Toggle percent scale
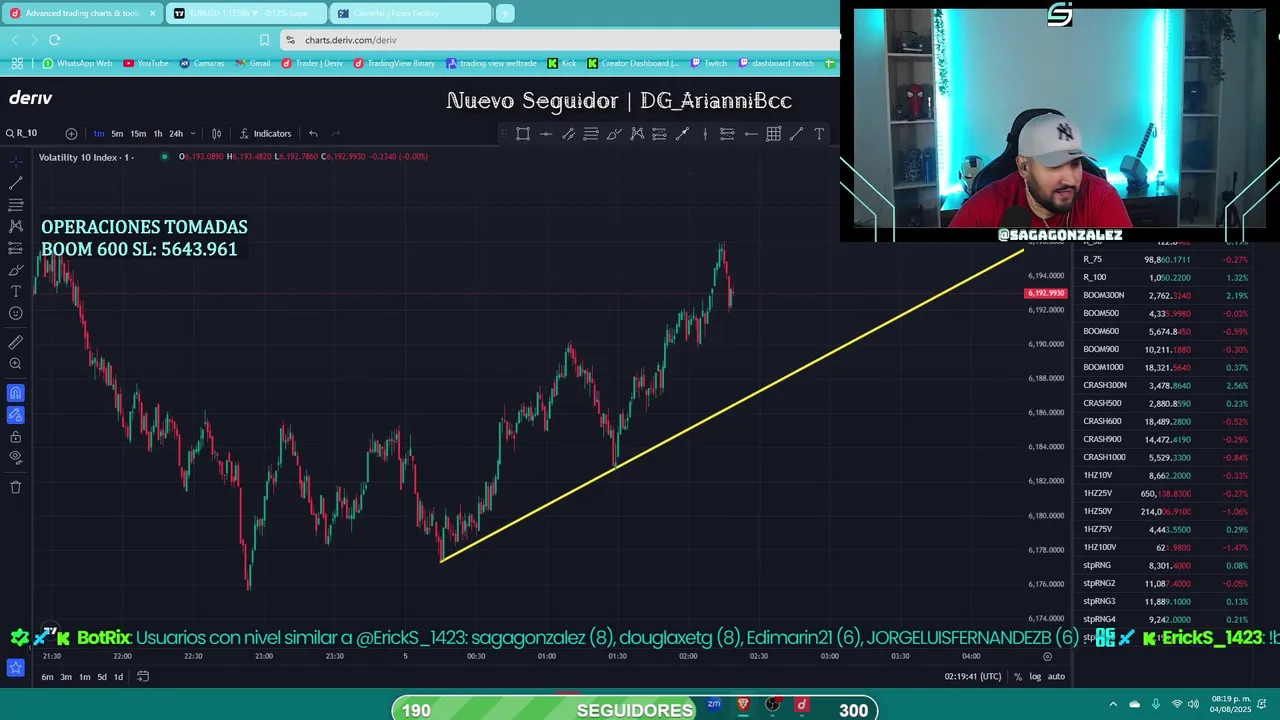Viewport: 1280px width, 720px height. coord(1018,677)
